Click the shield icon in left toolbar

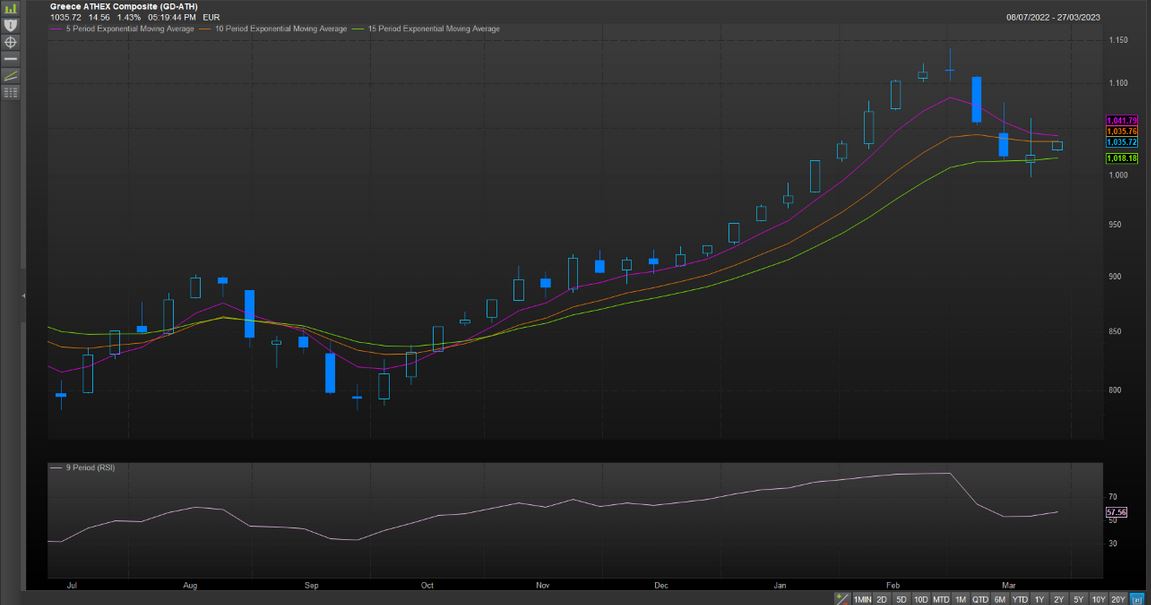[11, 24]
